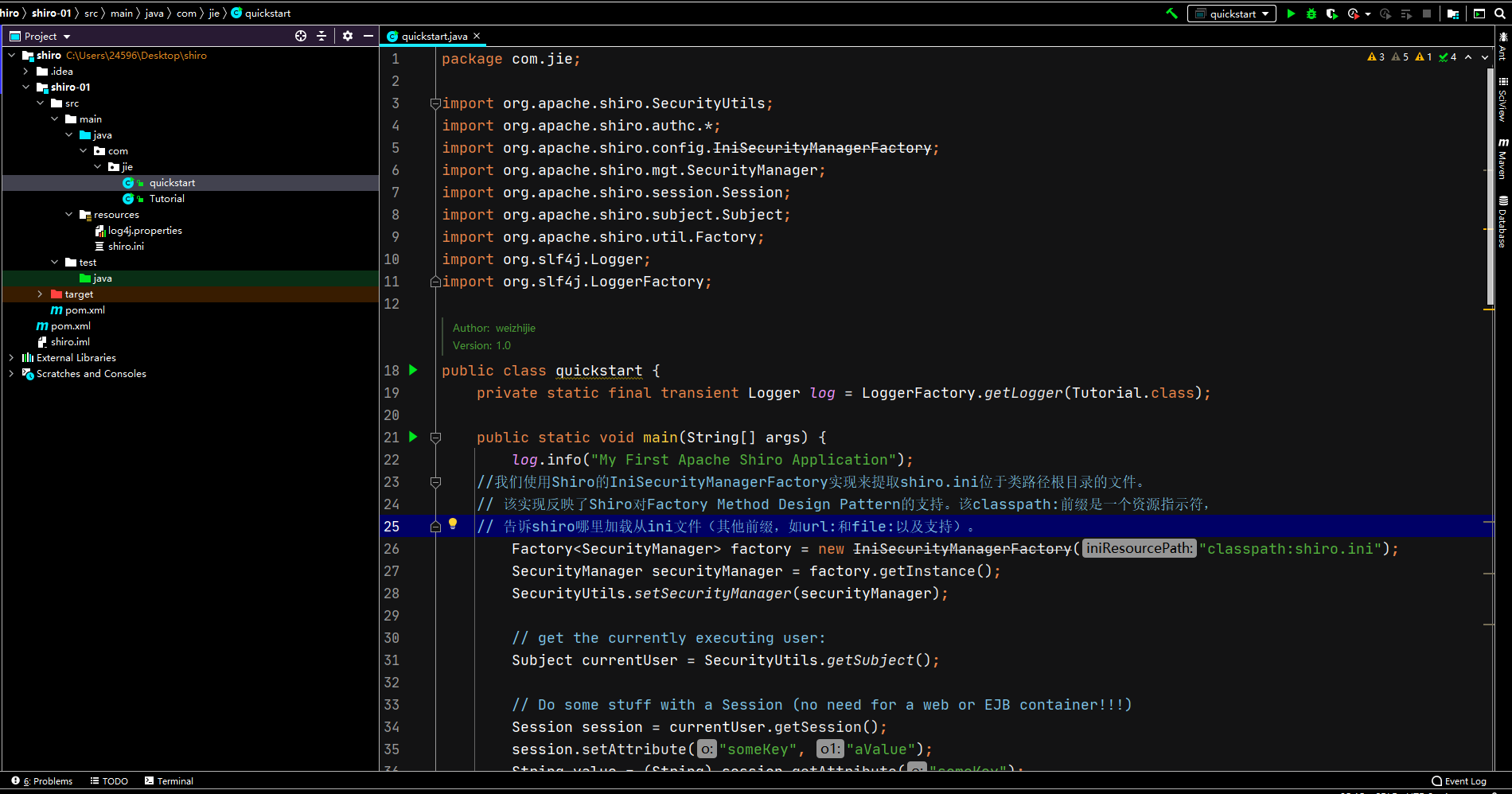Collapse the src folder

point(41,103)
